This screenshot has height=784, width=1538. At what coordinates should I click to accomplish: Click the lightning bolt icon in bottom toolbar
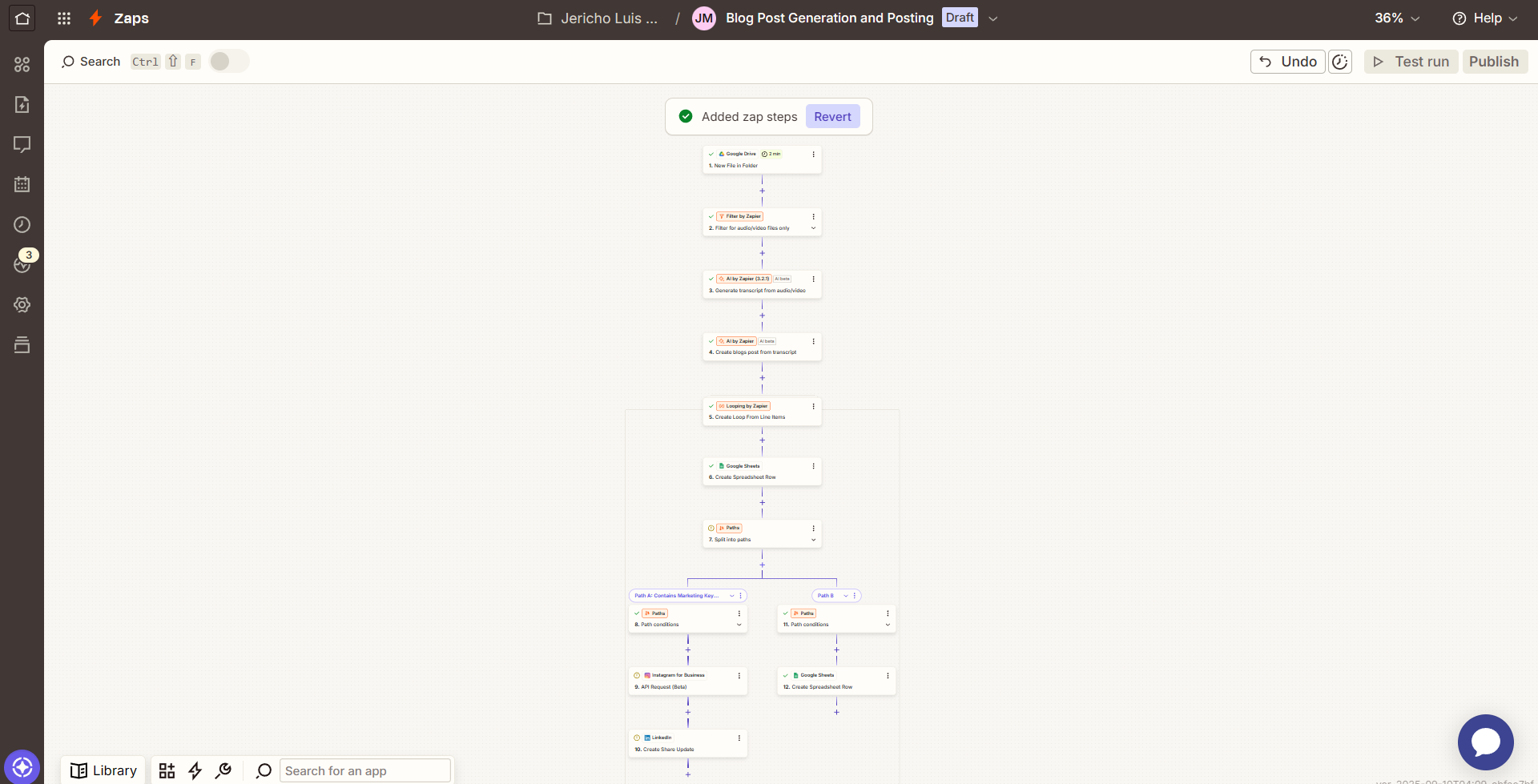pyautogui.click(x=195, y=770)
